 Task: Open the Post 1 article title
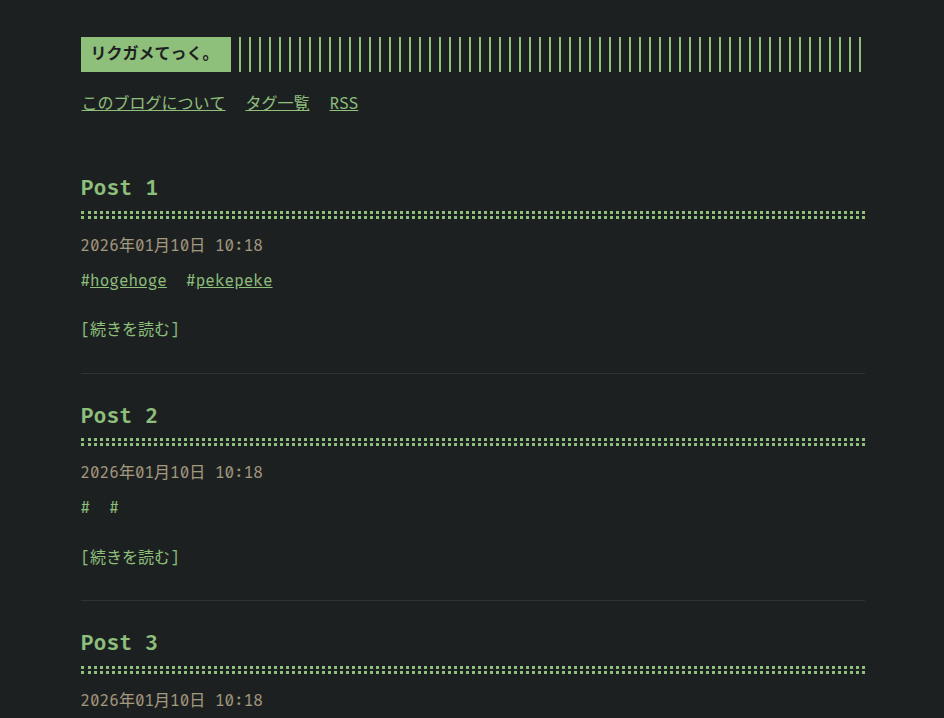(x=119, y=188)
